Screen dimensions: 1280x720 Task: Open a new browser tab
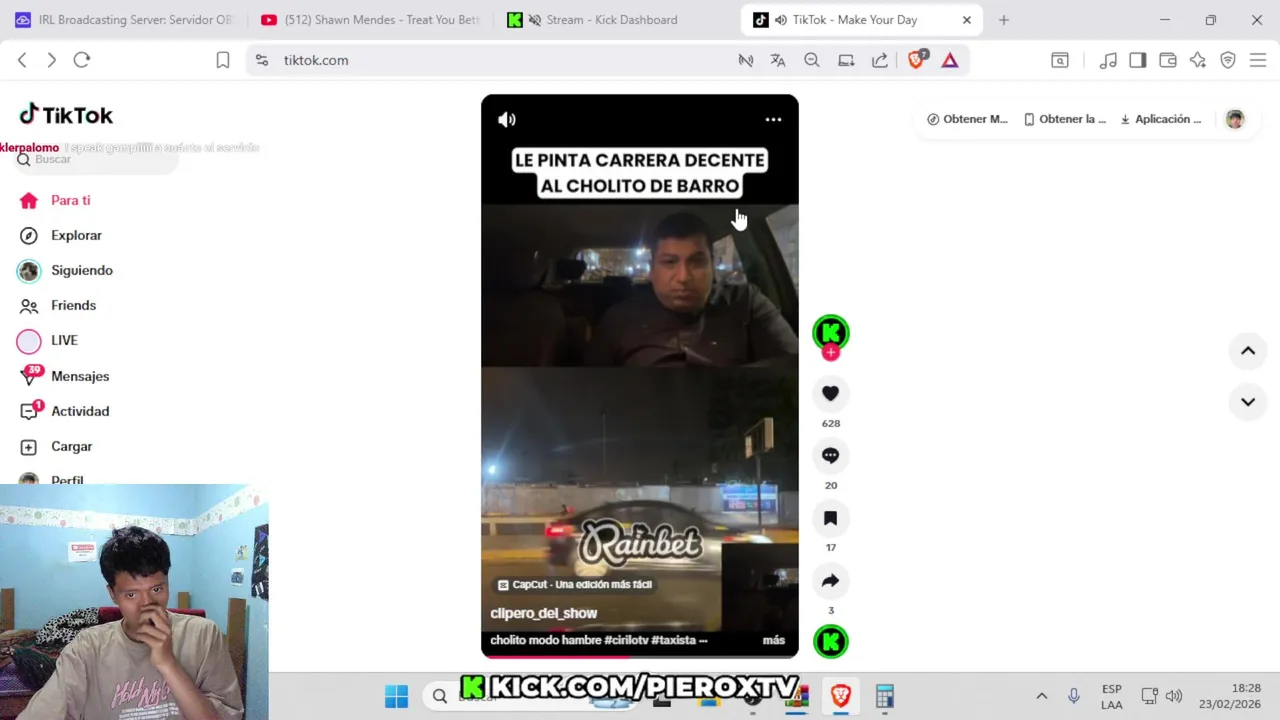tap(1004, 20)
